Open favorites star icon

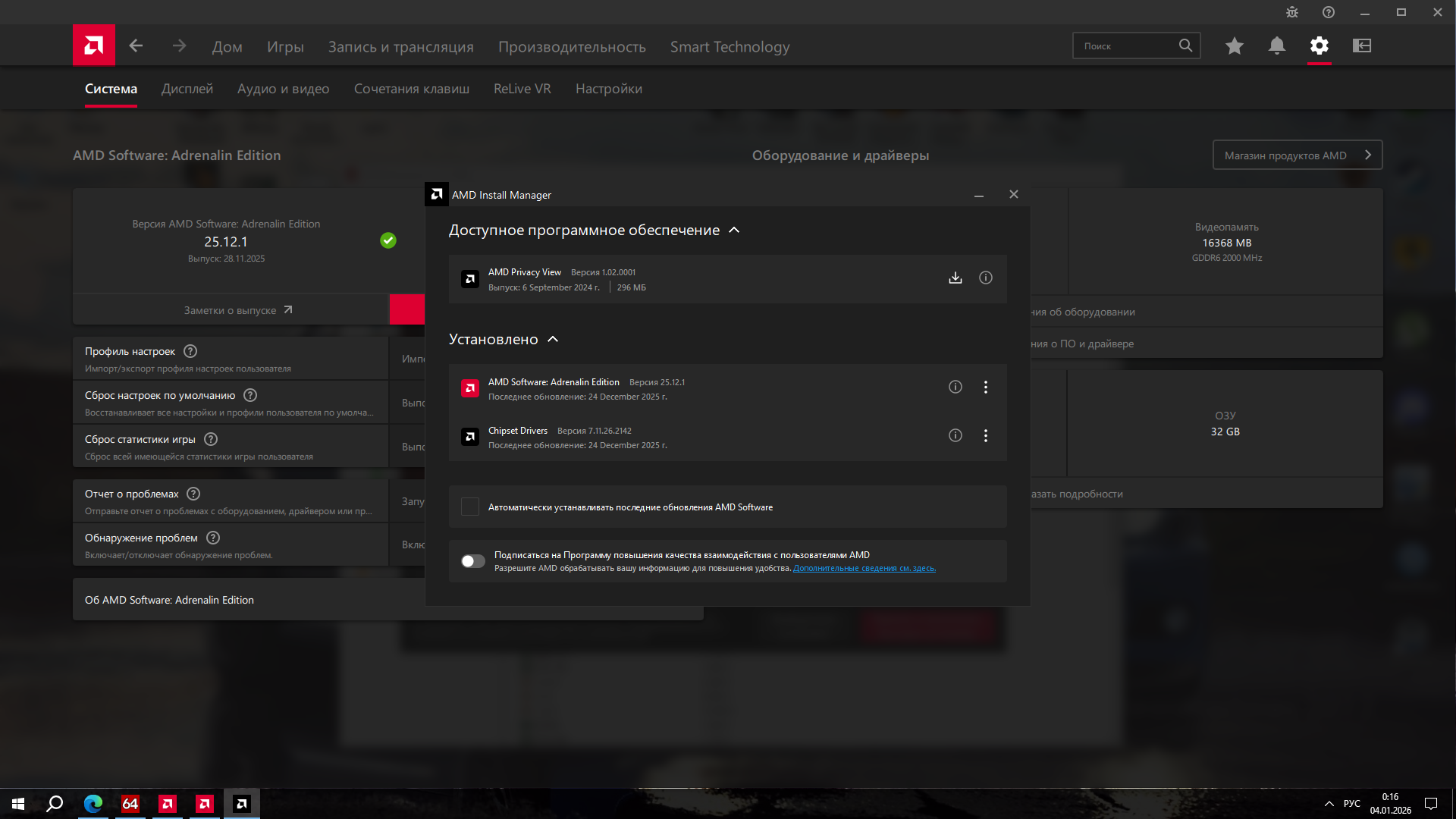1235,46
